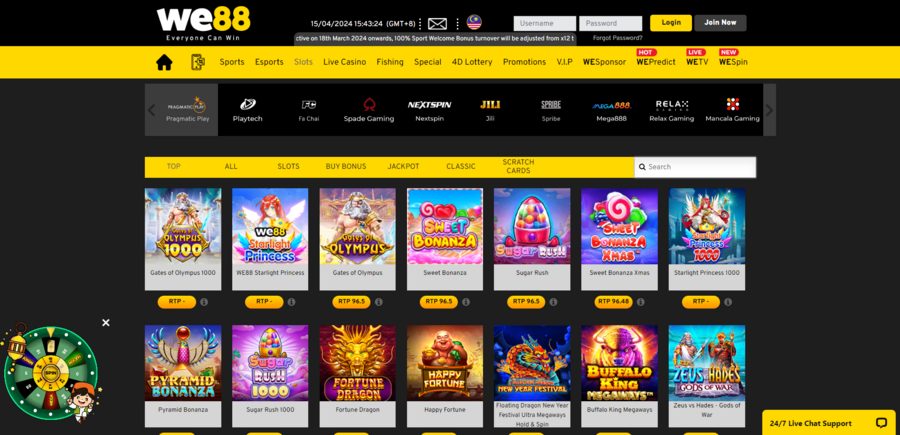Go to the home icon
Image resolution: width=900 pixels, height=435 pixels.
click(164, 62)
